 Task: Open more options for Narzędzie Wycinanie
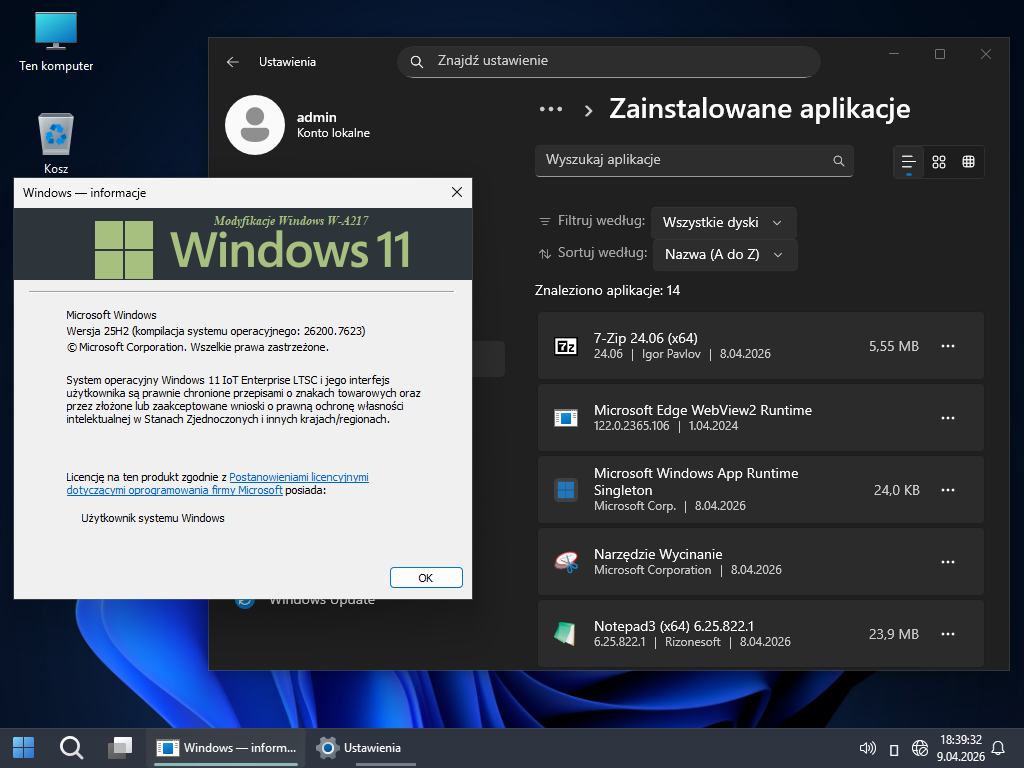(948, 562)
